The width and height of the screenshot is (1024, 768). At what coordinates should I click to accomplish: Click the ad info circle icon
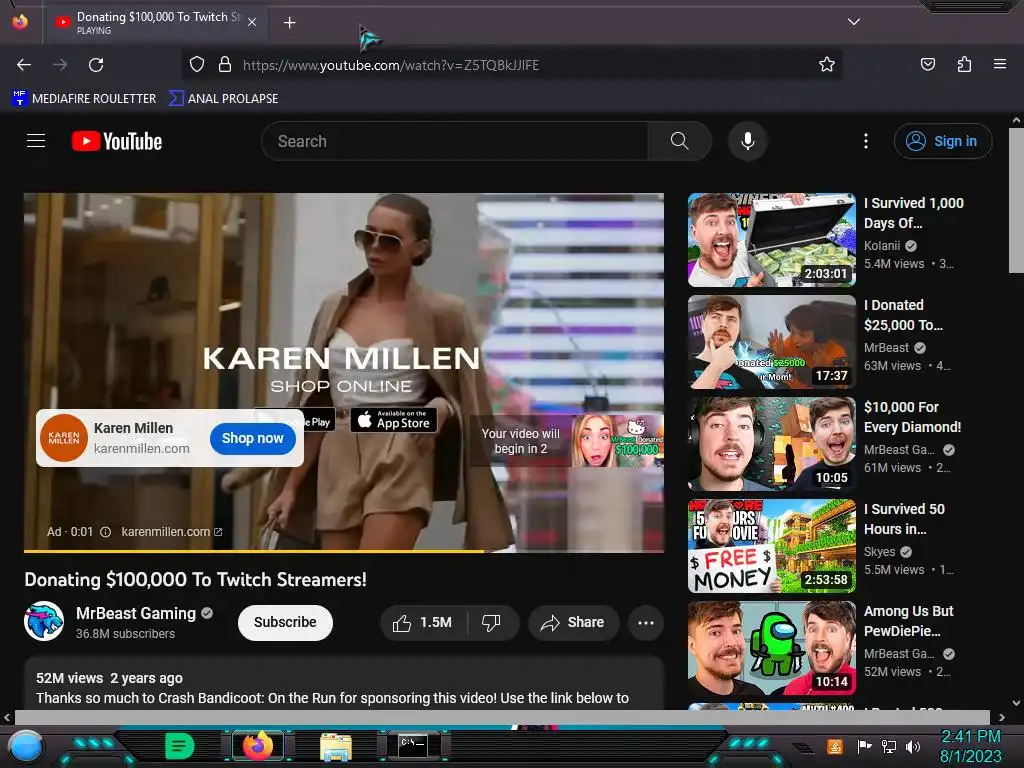coord(105,532)
